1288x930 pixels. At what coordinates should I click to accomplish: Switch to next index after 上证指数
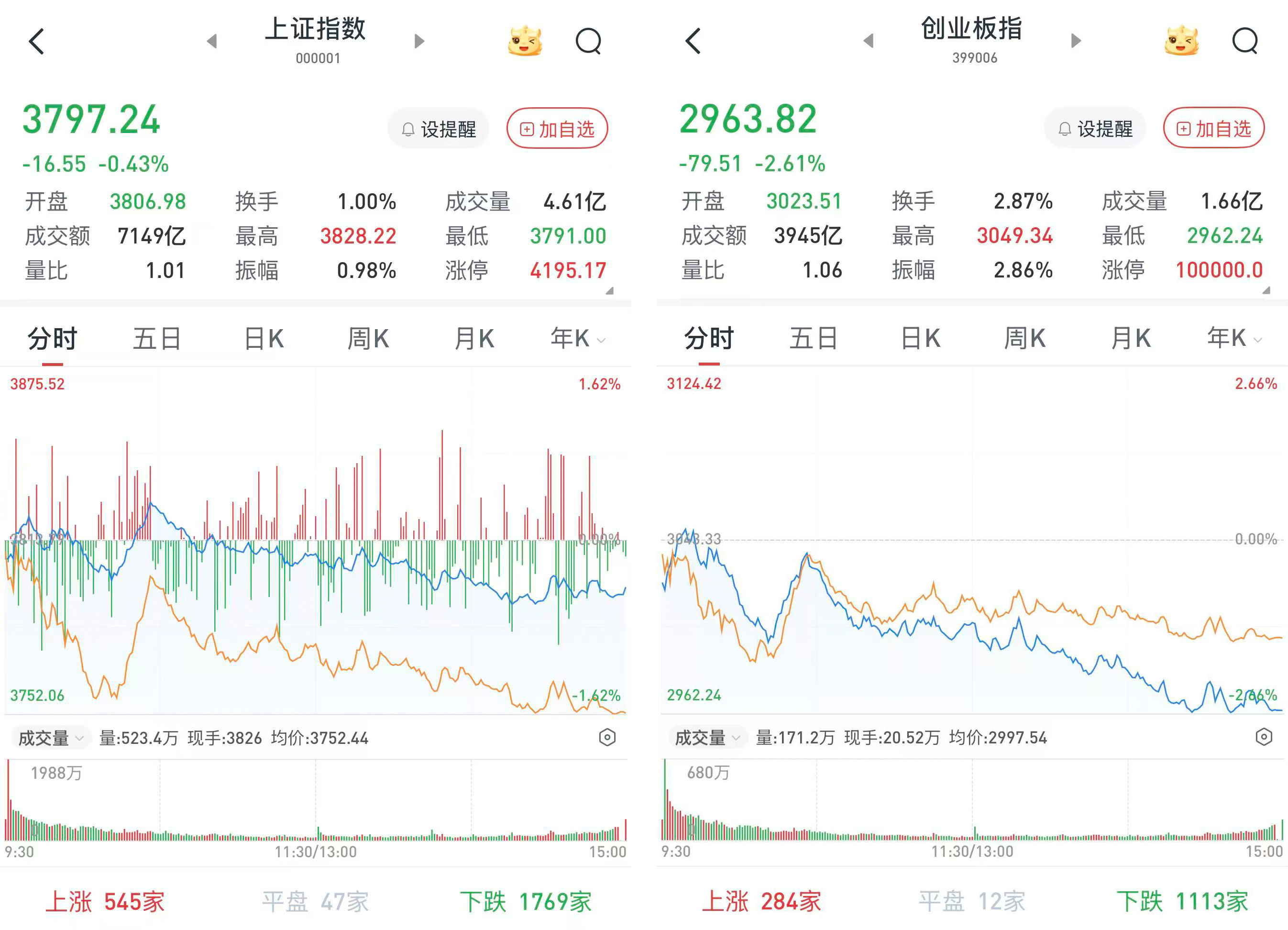[419, 41]
